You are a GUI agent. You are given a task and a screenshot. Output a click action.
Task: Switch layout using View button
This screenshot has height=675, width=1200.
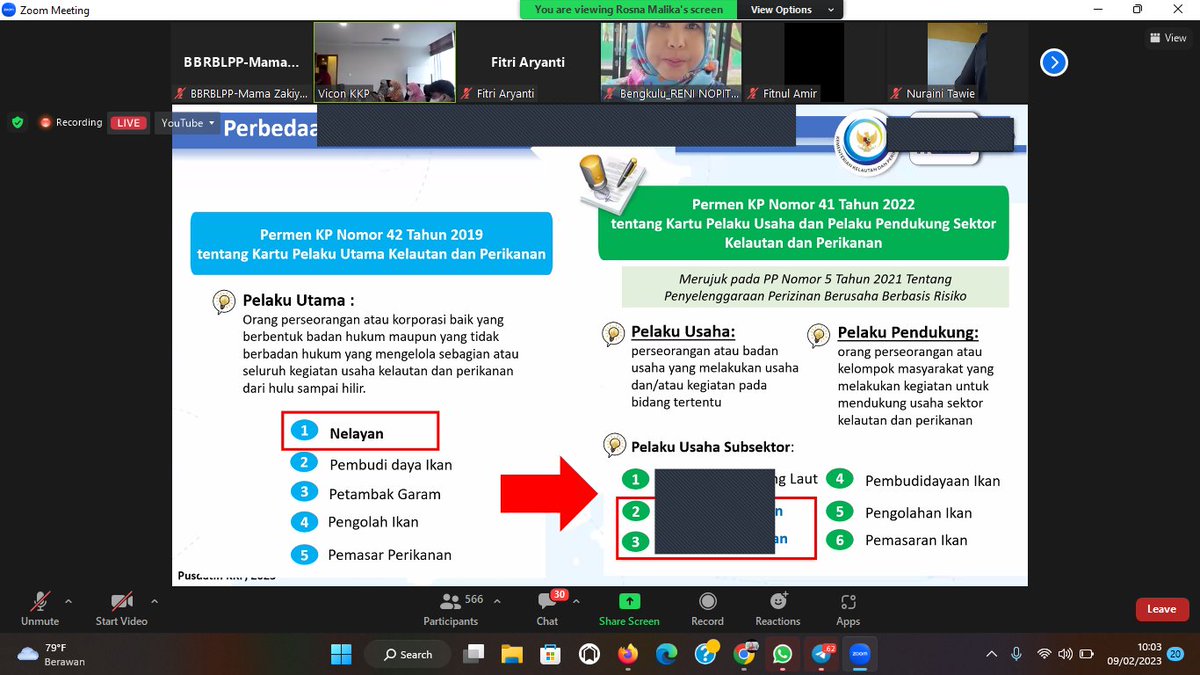(x=1168, y=38)
